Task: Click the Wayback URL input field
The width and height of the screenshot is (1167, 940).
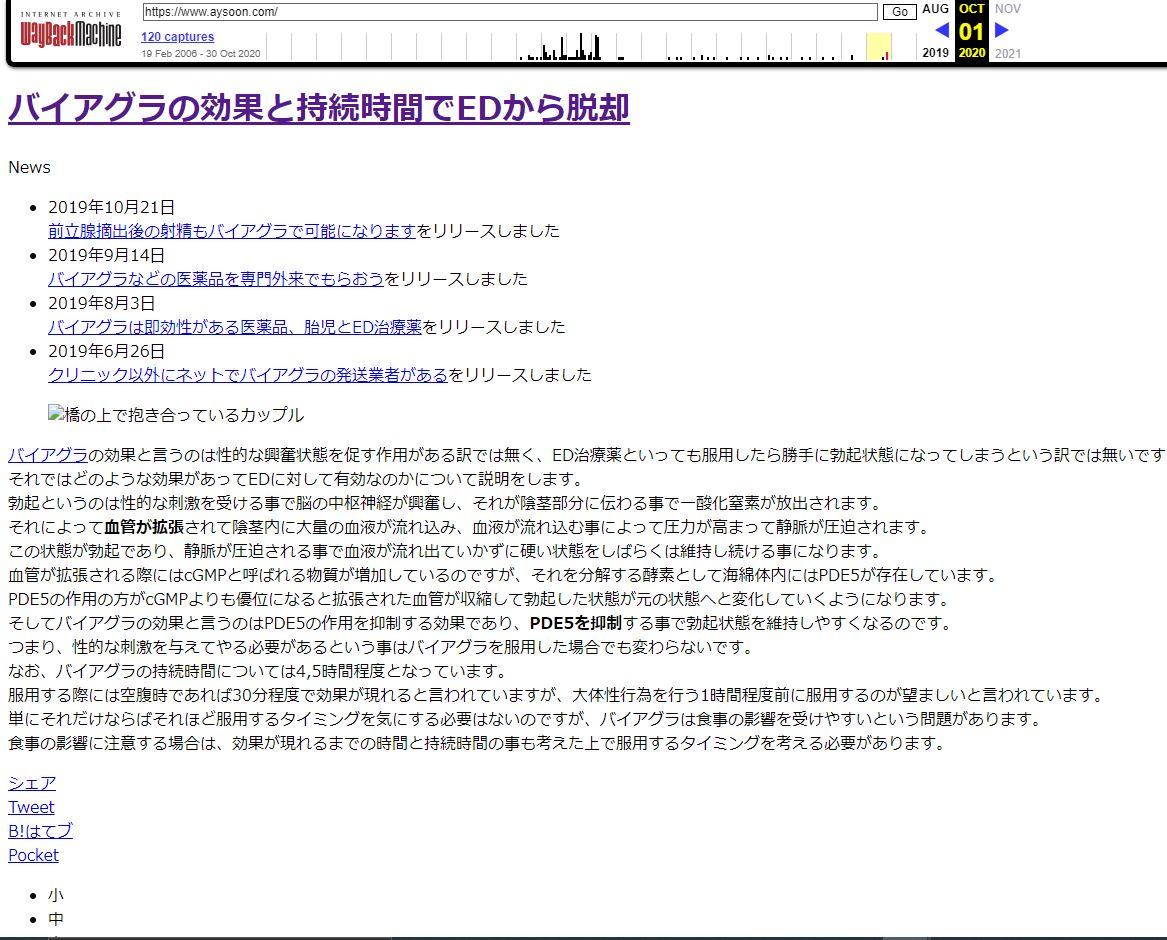Action: pyautogui.click(x=510, y=12)
